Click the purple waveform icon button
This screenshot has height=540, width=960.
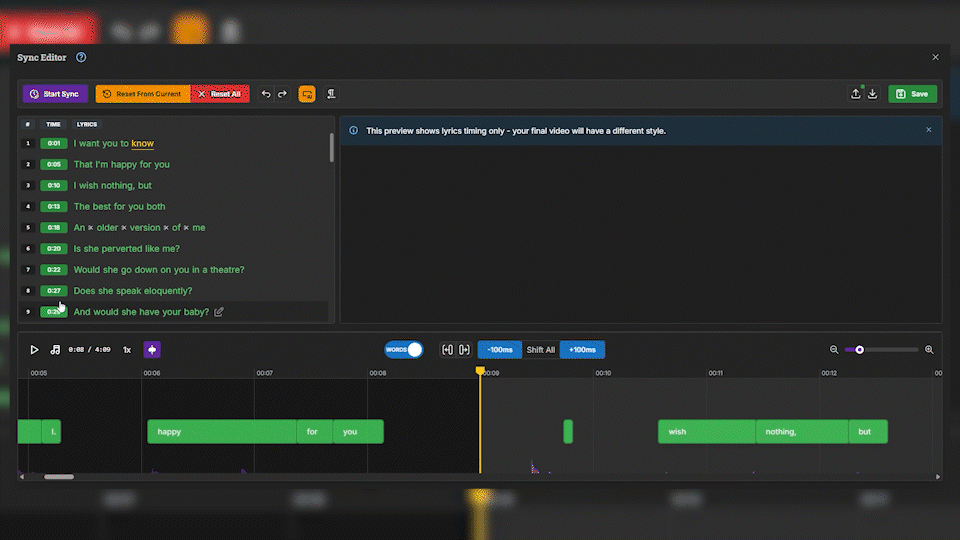[152, 350]
